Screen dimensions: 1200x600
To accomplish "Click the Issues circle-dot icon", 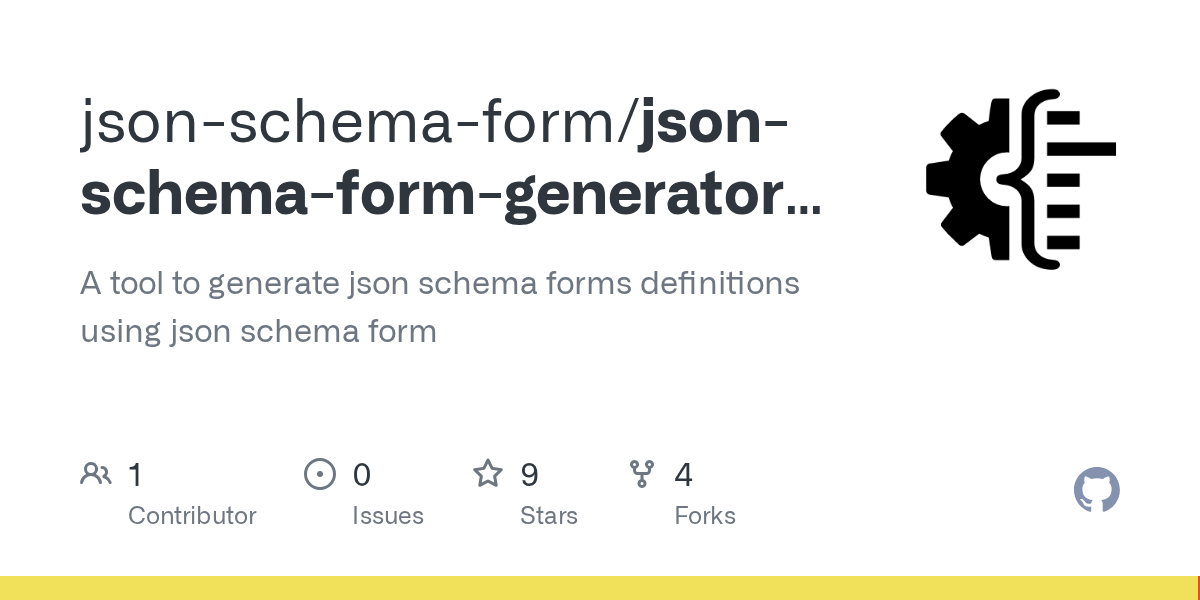I will (319, 474).
